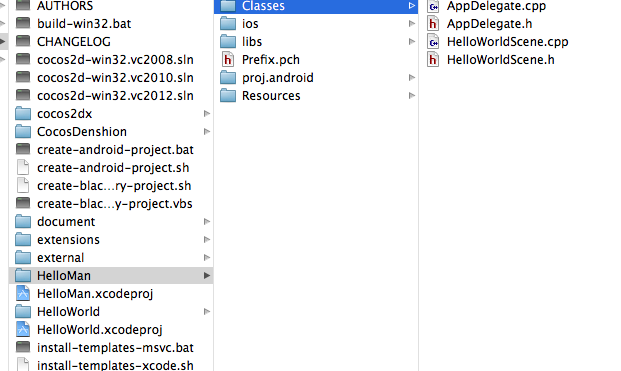Select the HelloWorldScene.h file name
Screen dimensions: 621x371
point(501,60)
